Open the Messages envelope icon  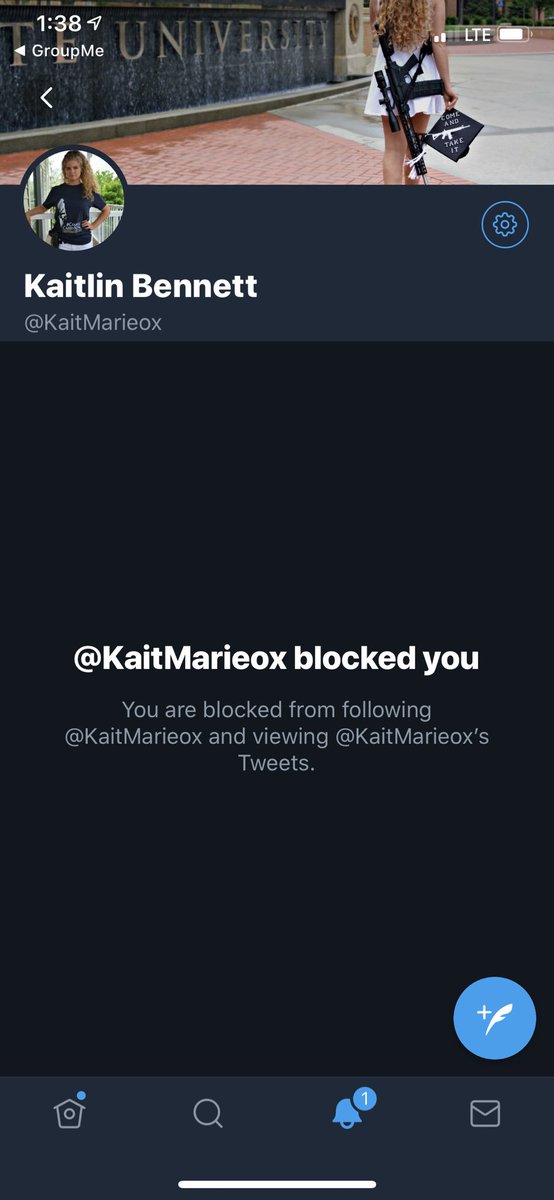click(x=485, y=1113)
